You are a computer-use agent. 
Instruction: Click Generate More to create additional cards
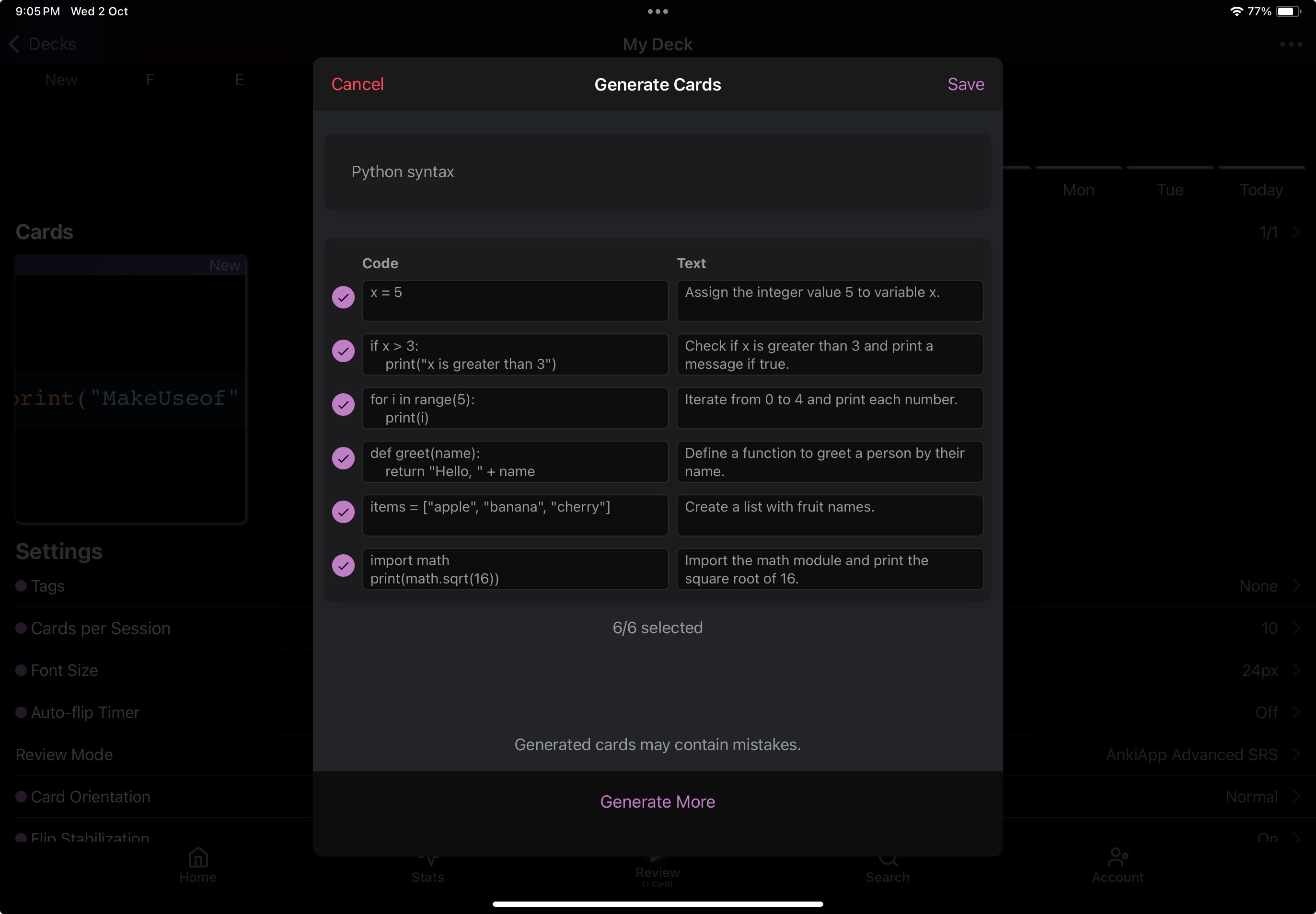point(657,801)
